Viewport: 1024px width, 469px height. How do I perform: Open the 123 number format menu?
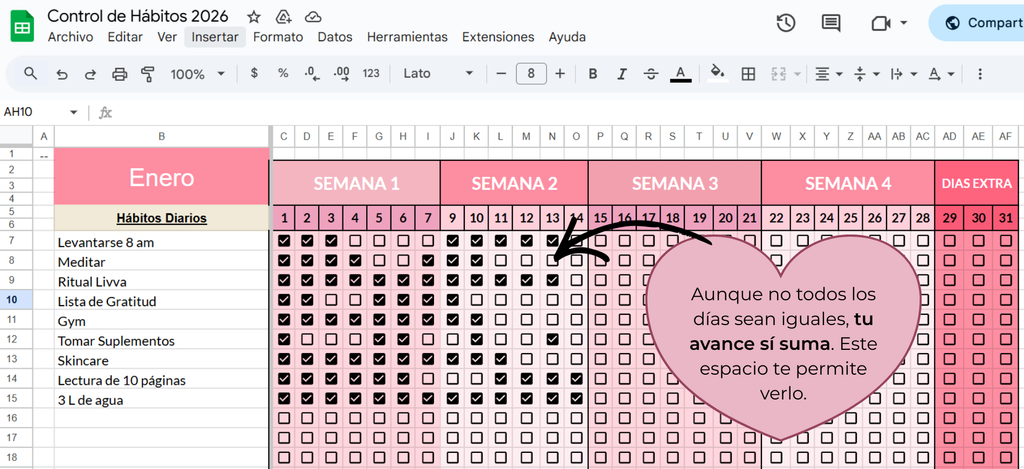pos(371,73)
